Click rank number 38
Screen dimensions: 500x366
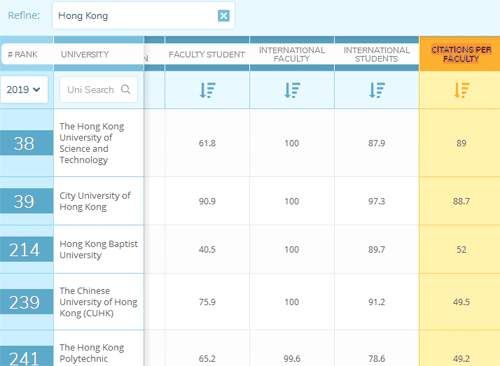(x=24, y=143)
